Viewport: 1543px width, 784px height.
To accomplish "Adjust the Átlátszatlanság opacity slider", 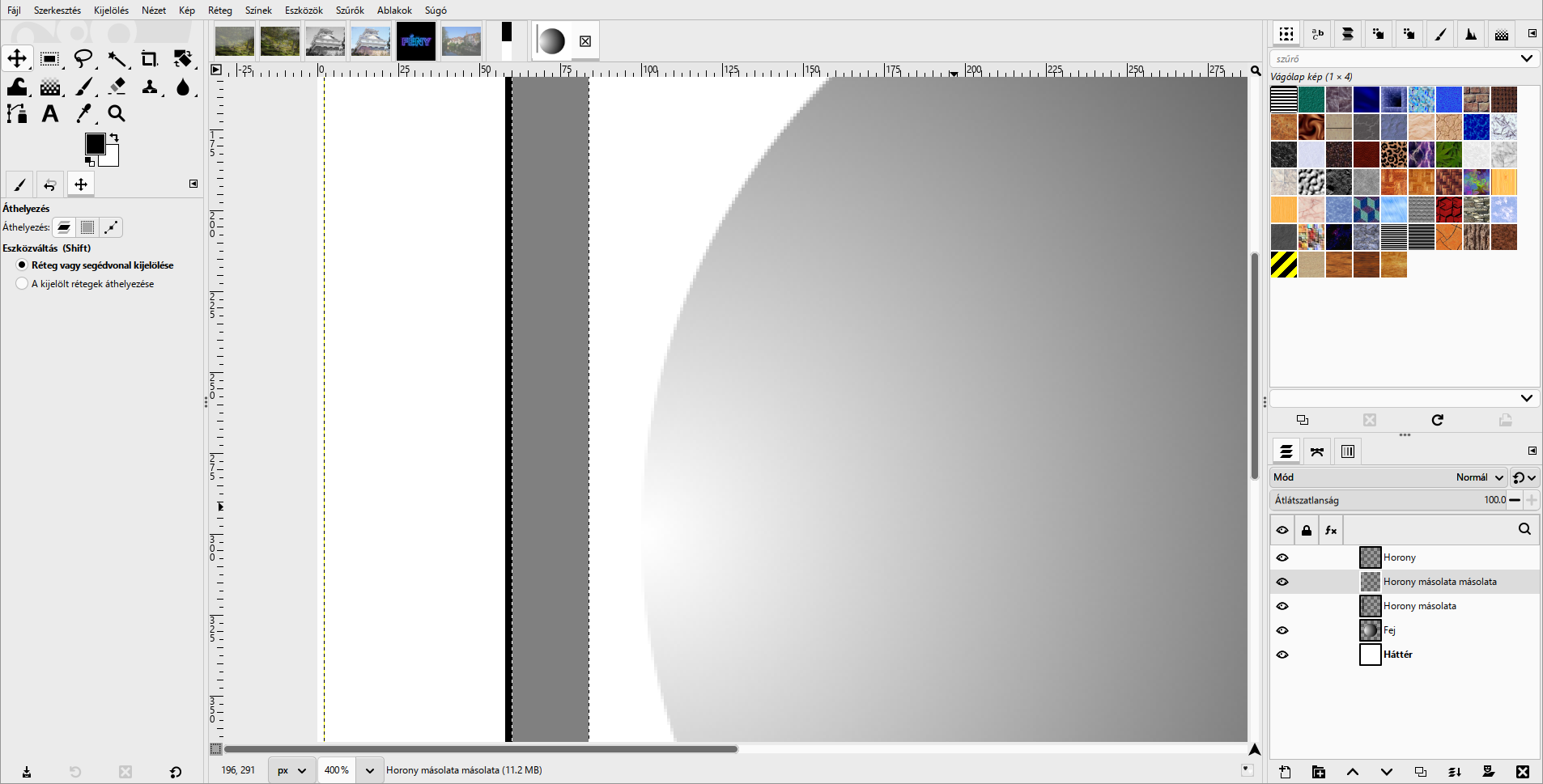I will point(1389,500).
